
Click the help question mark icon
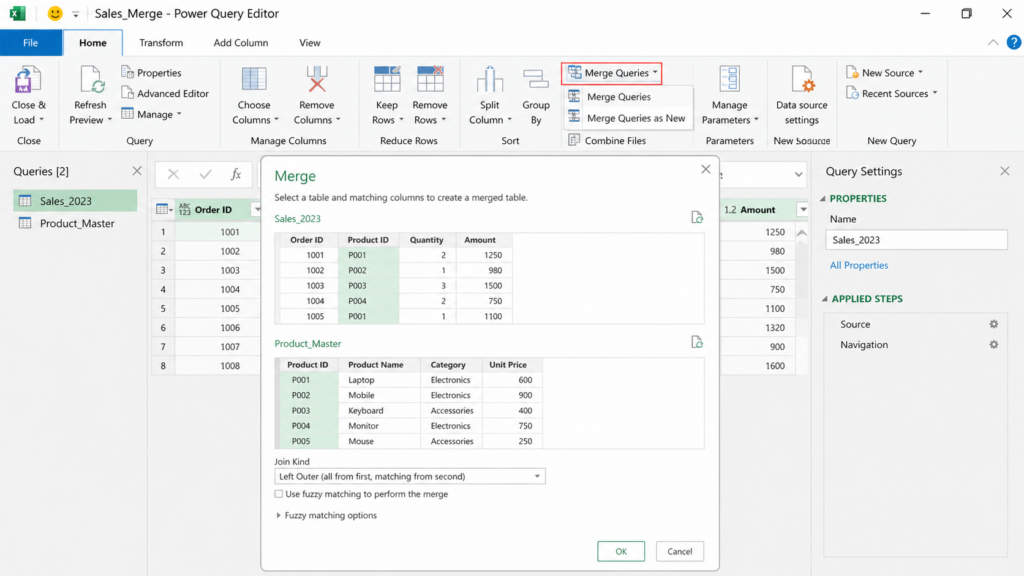pyautogui.click(x=1014, y=42)
